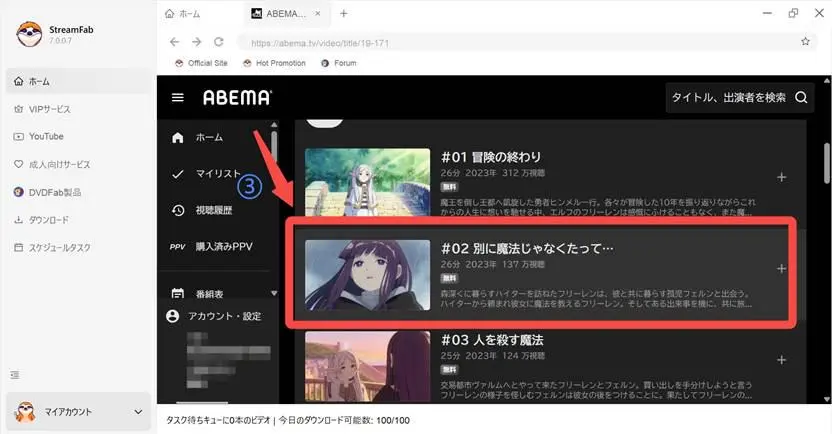Screen dimensions: 832x434
Task: Click the page scrollbar down arrow
Action: point(827,399)
